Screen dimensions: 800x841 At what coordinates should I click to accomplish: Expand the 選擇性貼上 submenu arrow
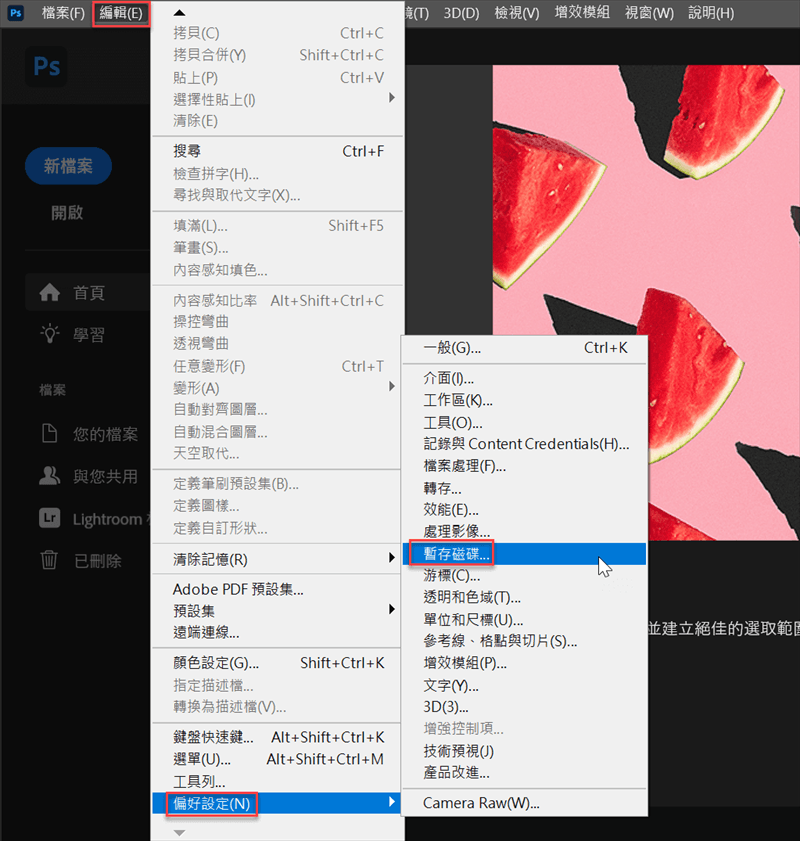tap(392, 98)
